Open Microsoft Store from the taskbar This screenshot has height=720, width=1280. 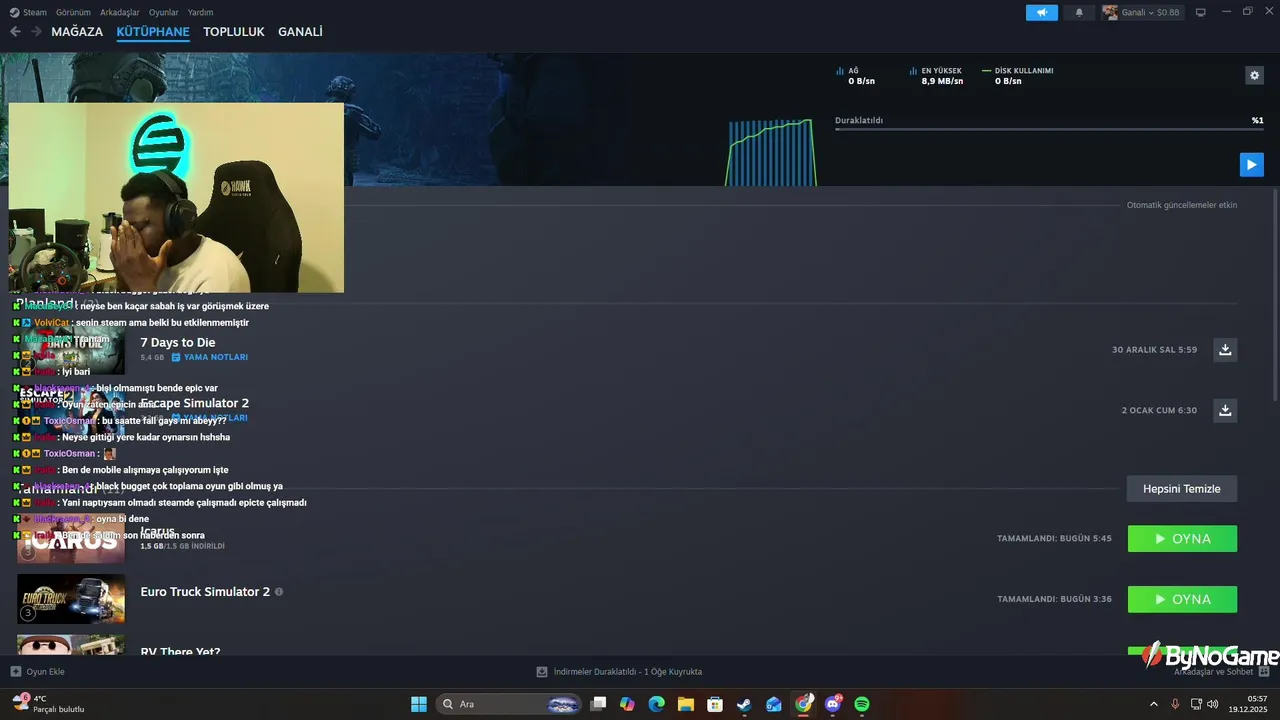tap(715, 704)
